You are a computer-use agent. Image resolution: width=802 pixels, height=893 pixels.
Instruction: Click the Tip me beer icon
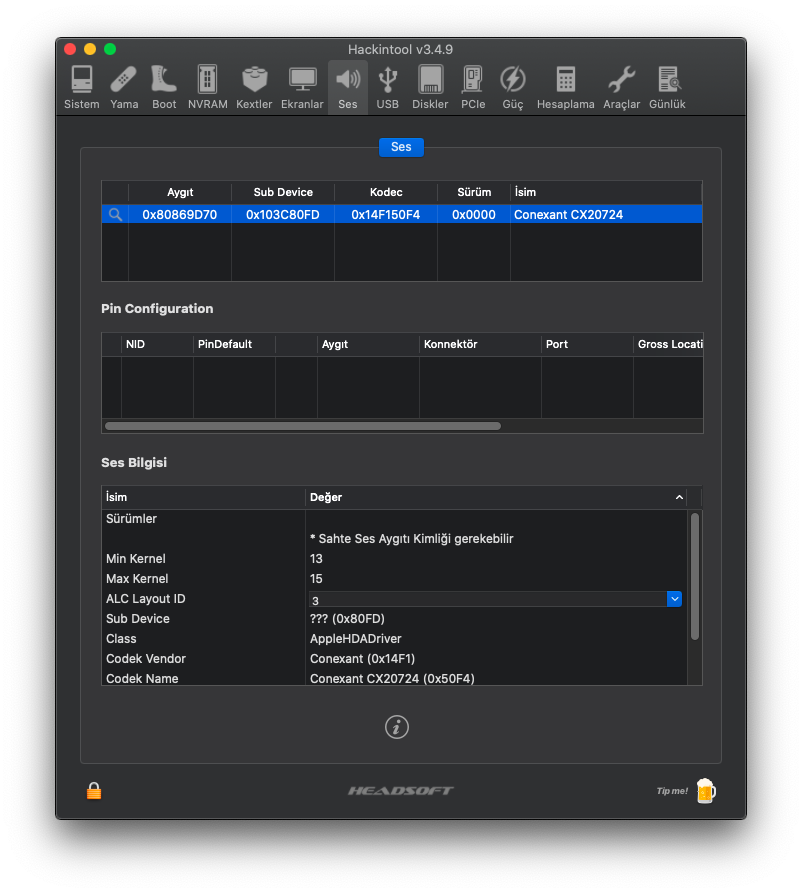click(x=706, y=791)
